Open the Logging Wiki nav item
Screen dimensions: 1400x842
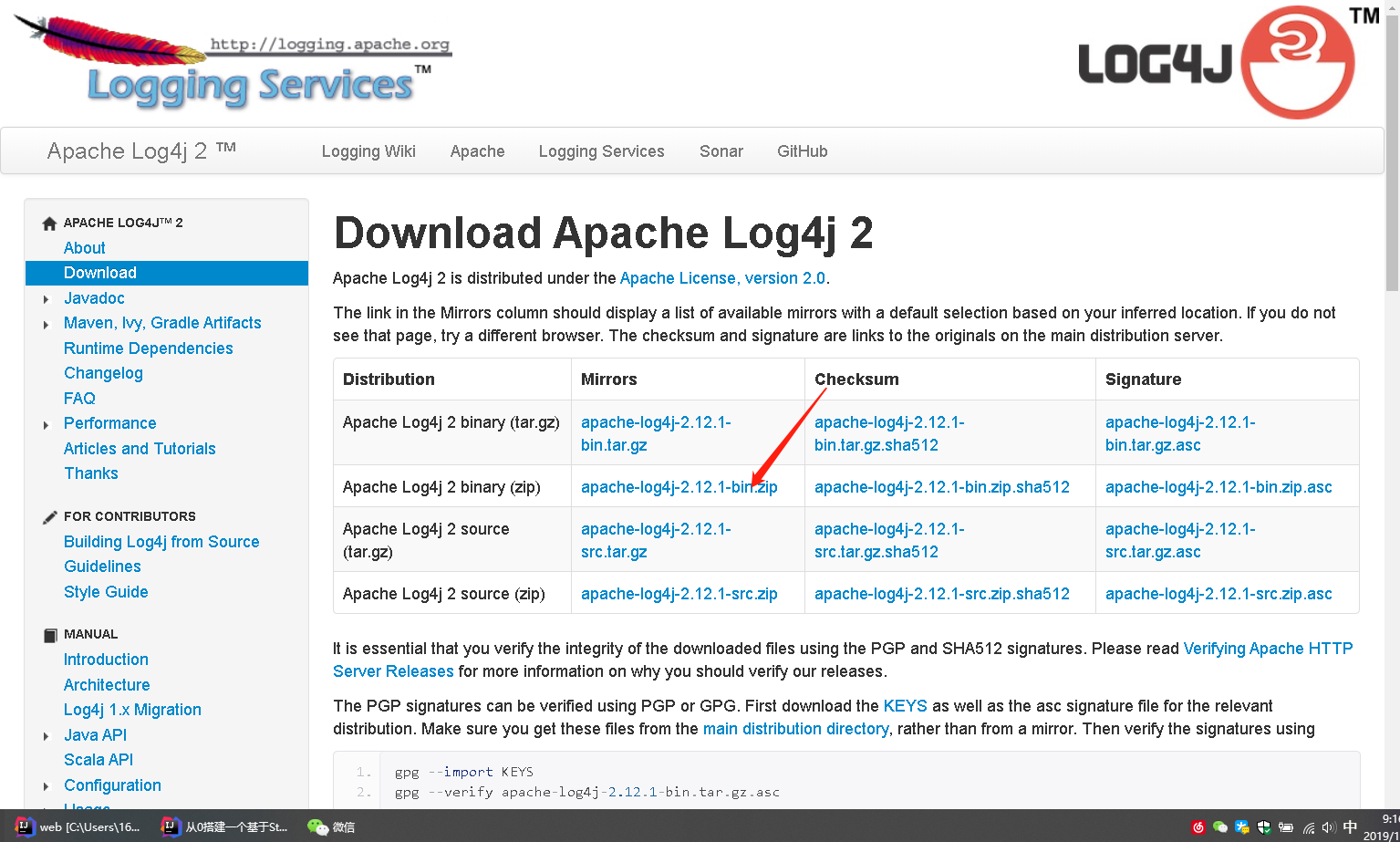(368, 151)
